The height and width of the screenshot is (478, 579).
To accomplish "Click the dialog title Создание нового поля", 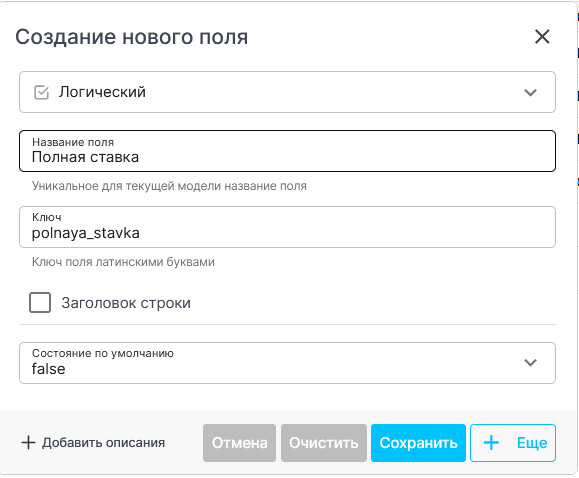I will pos(131,37).
